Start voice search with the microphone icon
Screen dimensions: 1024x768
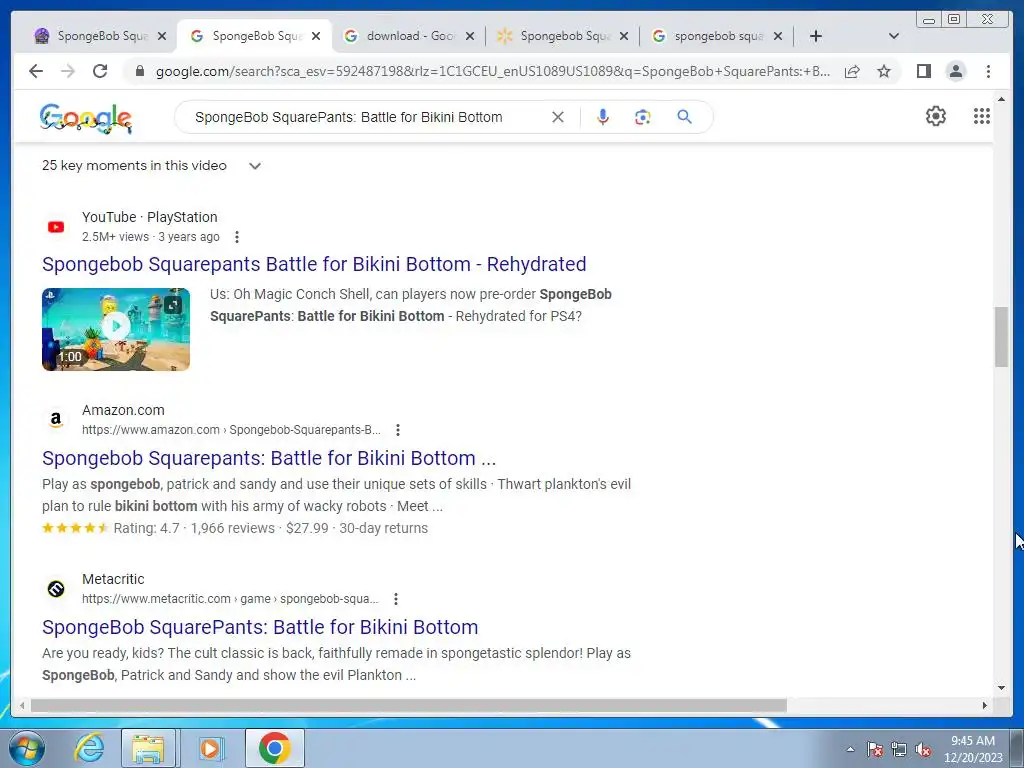[603, 117]
